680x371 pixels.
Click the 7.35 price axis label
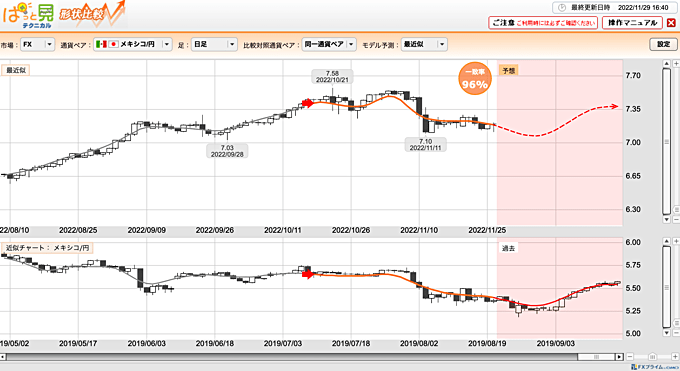coord(633,109)
